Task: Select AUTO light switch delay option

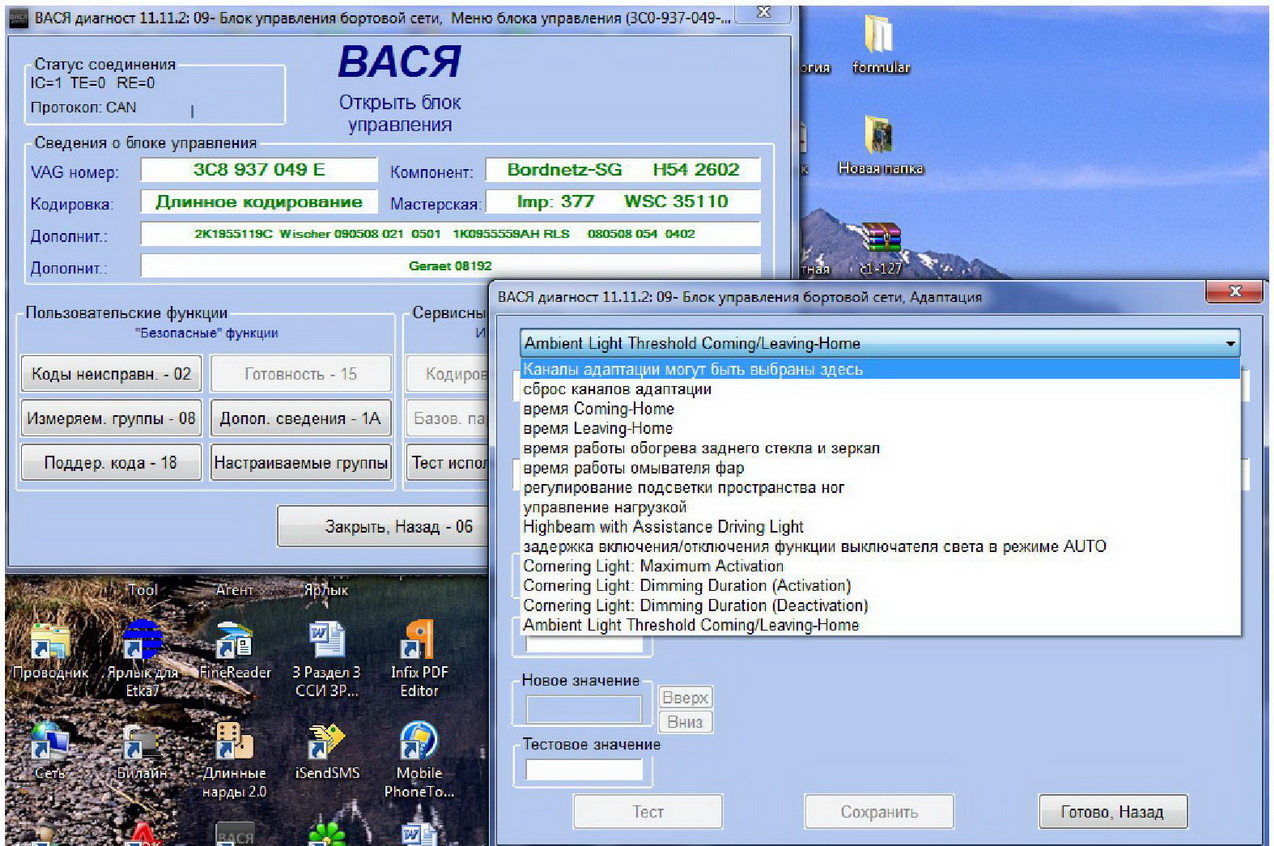Action: 880,546
